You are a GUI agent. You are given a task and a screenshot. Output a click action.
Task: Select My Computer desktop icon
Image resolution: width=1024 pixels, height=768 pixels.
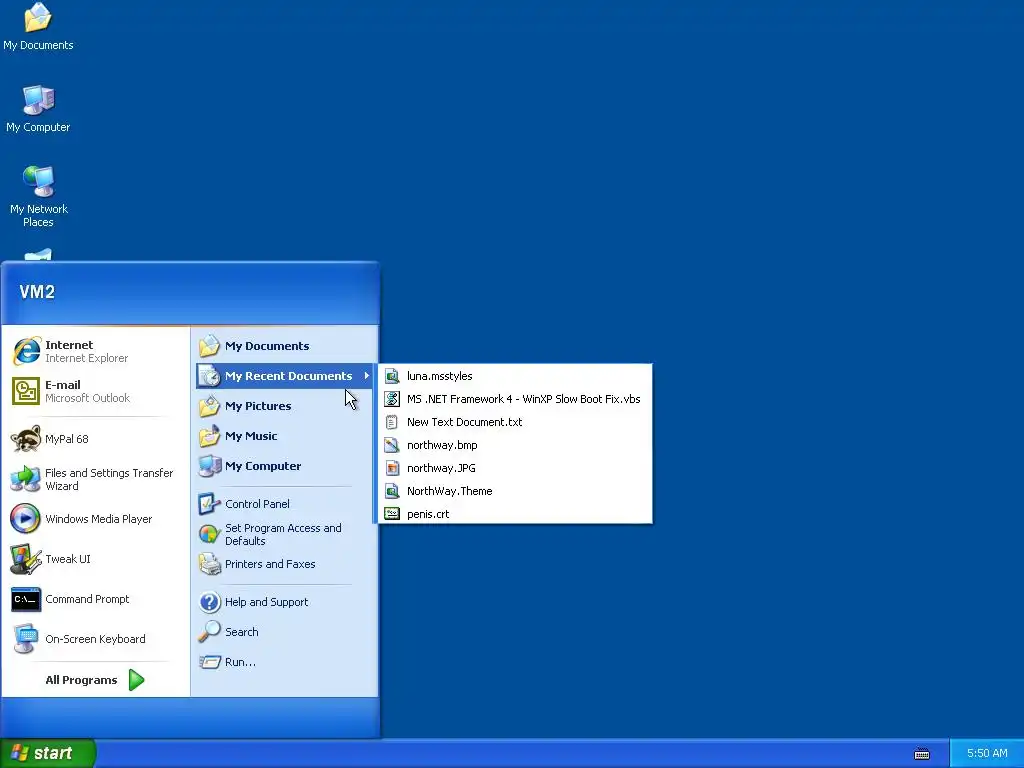38,100
